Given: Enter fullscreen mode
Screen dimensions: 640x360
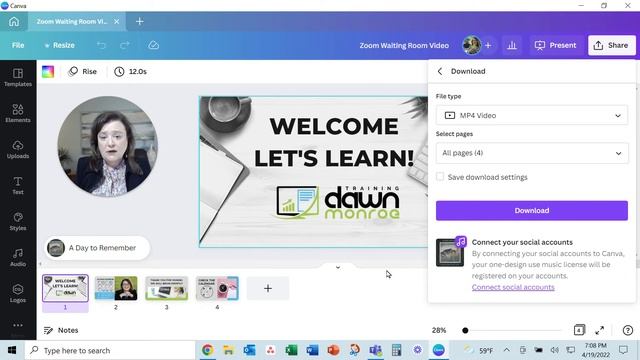Looking at the screenshot, I should click(x=600, y=330).
